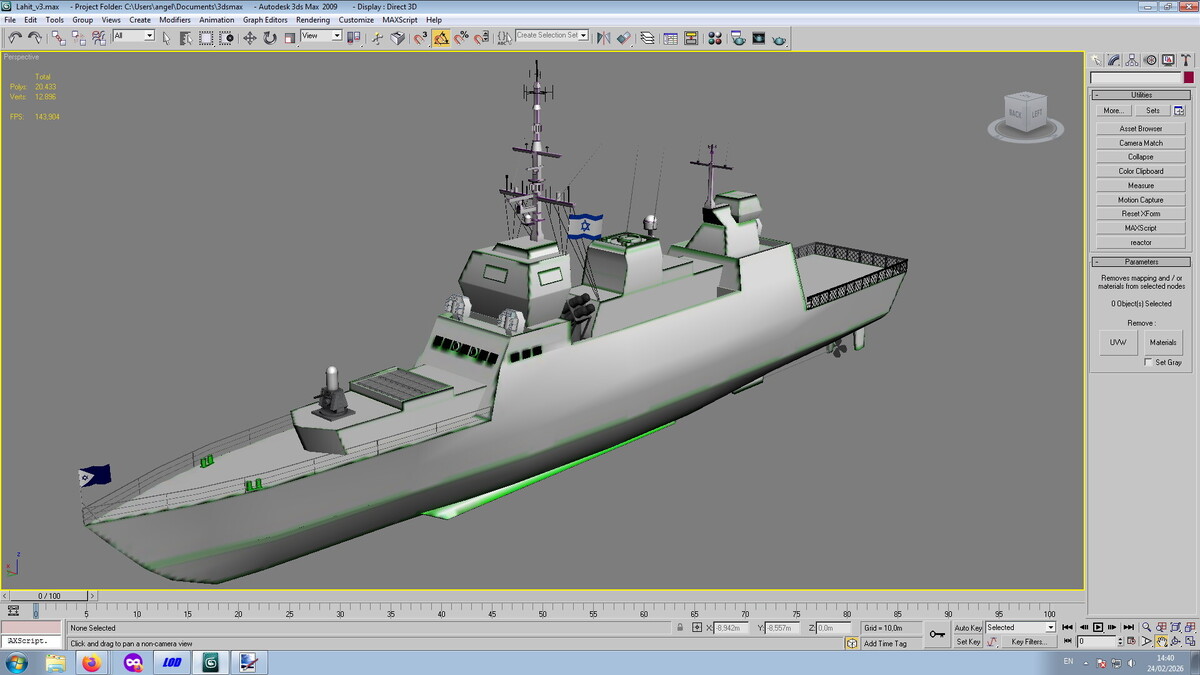Select the Rotate transform tool
The height and width of the screenshot is (675, 1200).
pyautogui.click(x=270, y=38)
